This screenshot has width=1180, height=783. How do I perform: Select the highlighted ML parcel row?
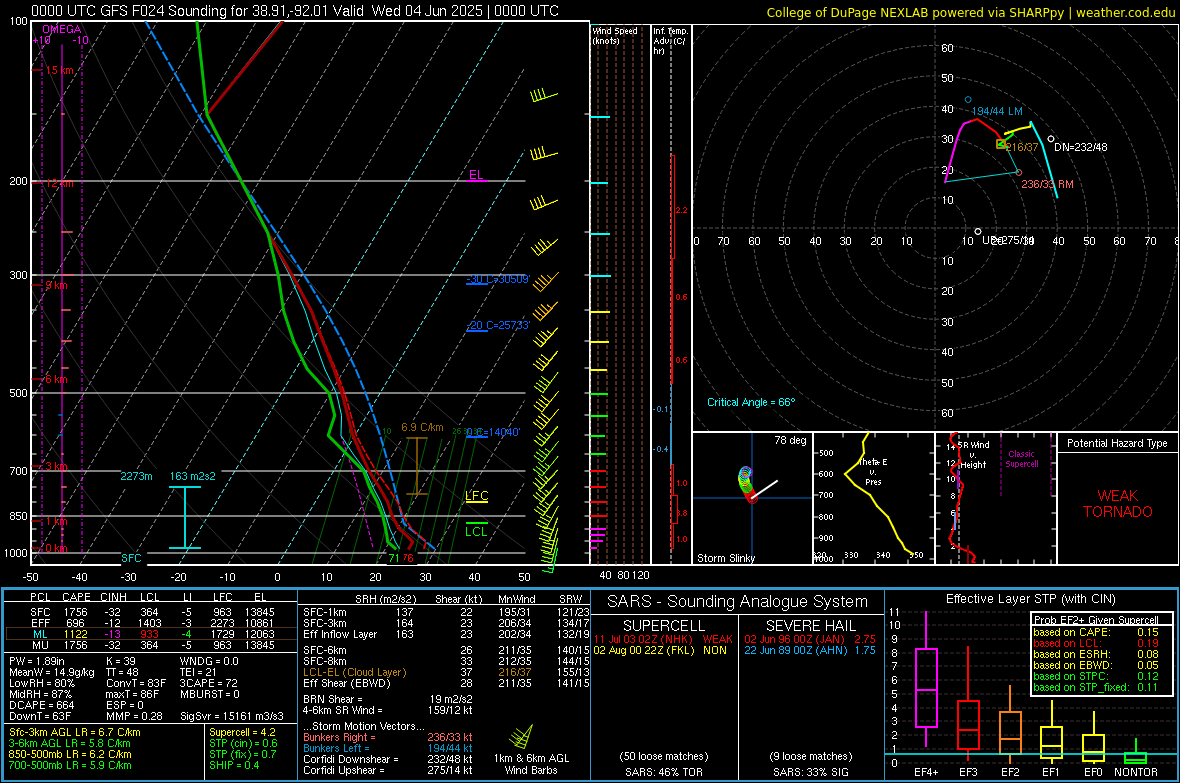coord(151,634)
